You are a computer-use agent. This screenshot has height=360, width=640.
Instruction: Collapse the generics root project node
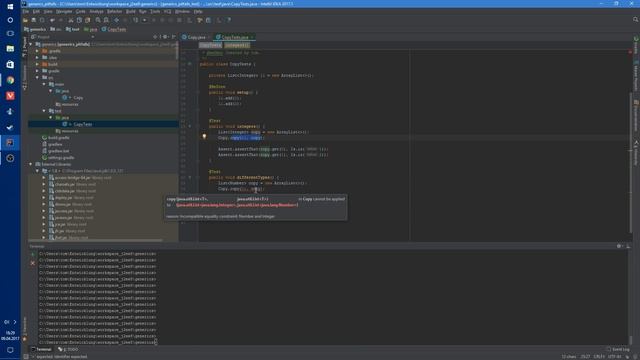click(x=31, y=44)
